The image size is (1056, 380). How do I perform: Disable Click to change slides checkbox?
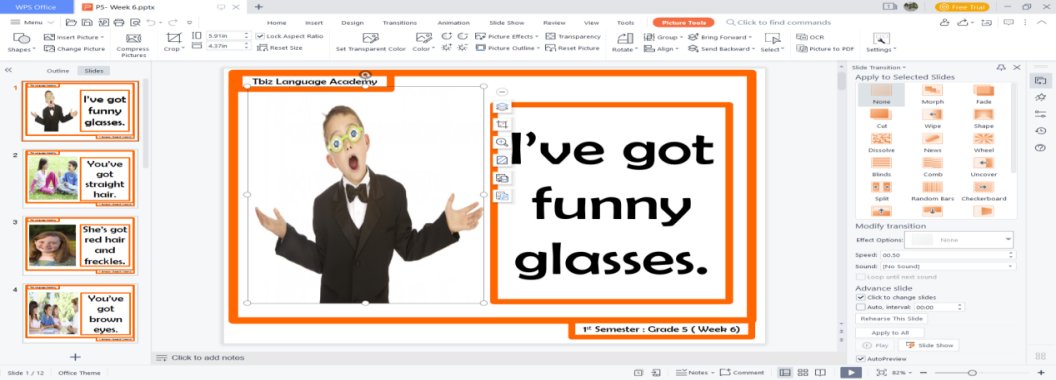[x=860, y=297]
